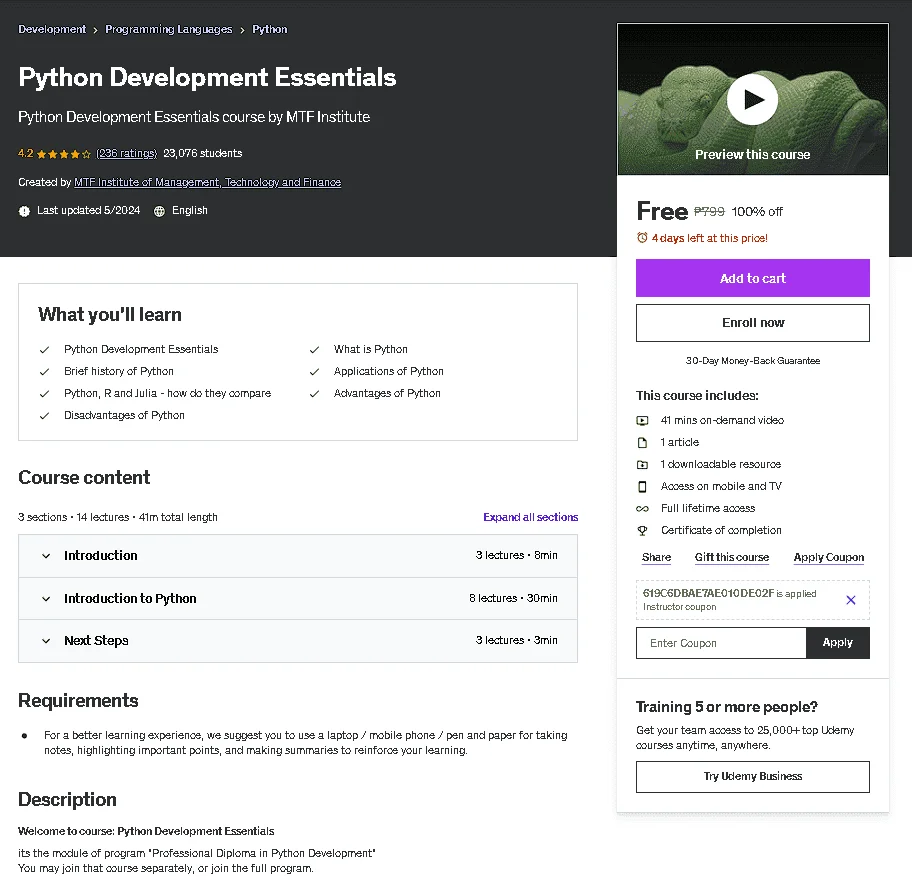The height and width of the screenshot is (895, 912).
Task: Click the Introduction section title
Action: pos(101,555)
